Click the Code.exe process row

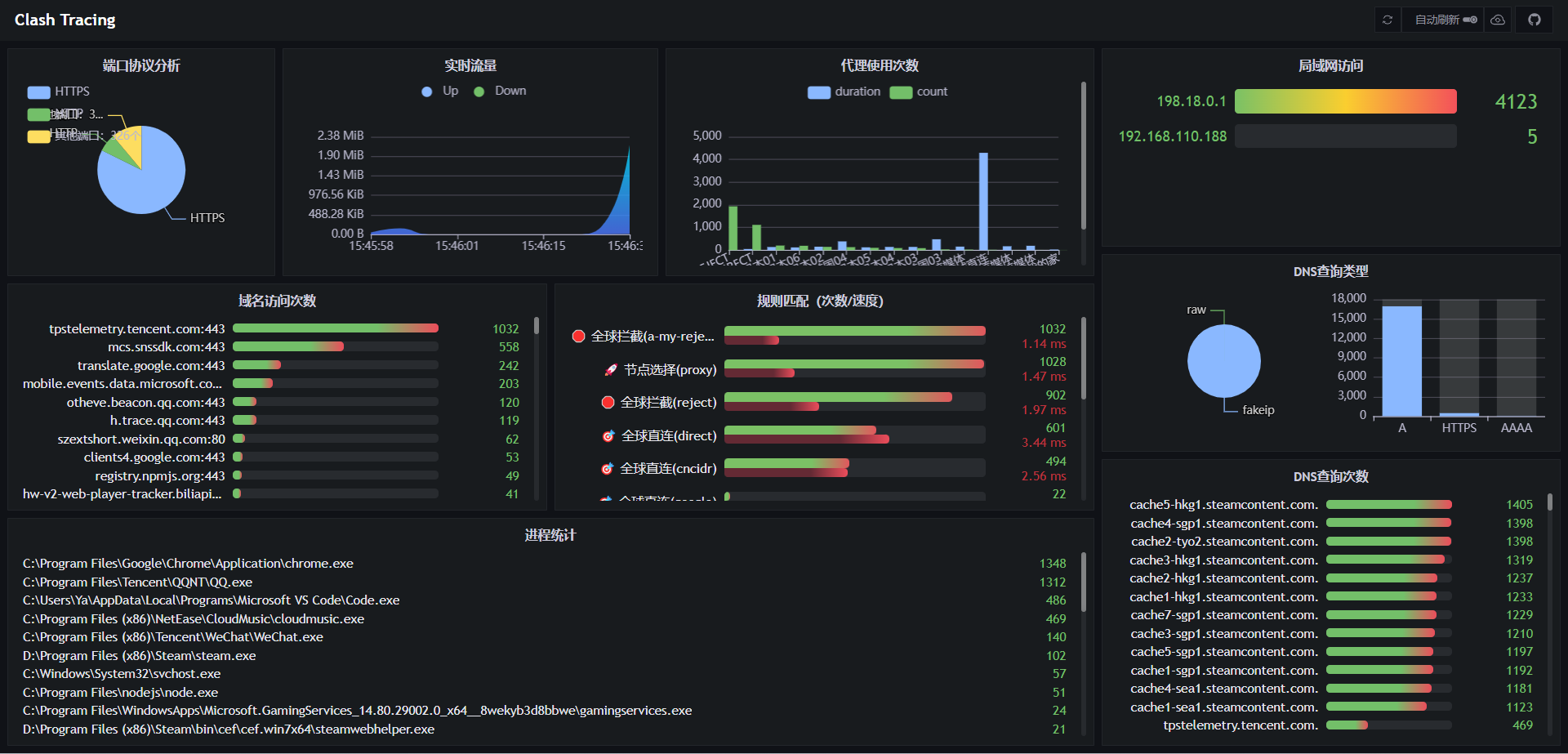point(545,600)
